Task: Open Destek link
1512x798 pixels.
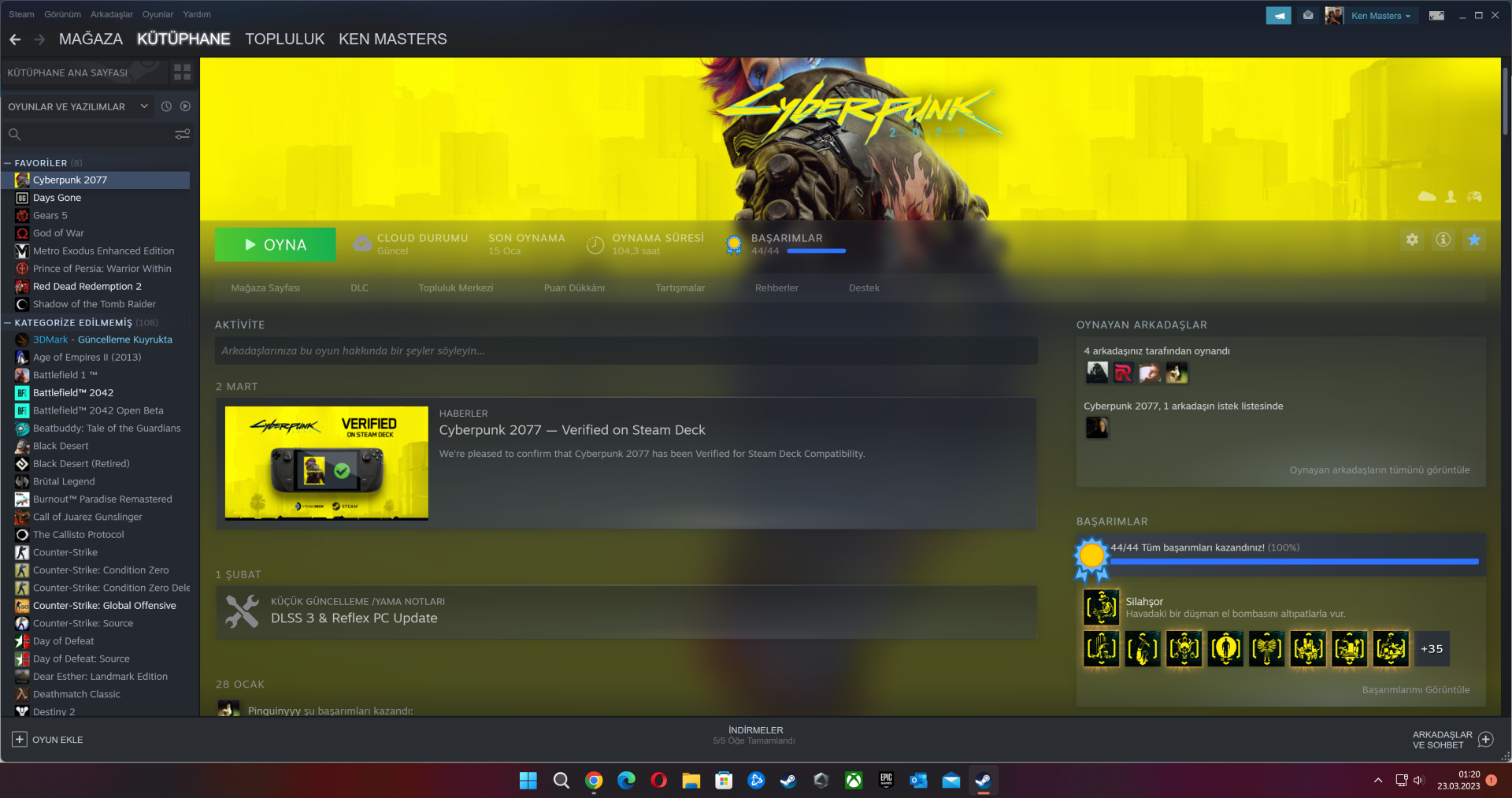Action: (864, 288)
